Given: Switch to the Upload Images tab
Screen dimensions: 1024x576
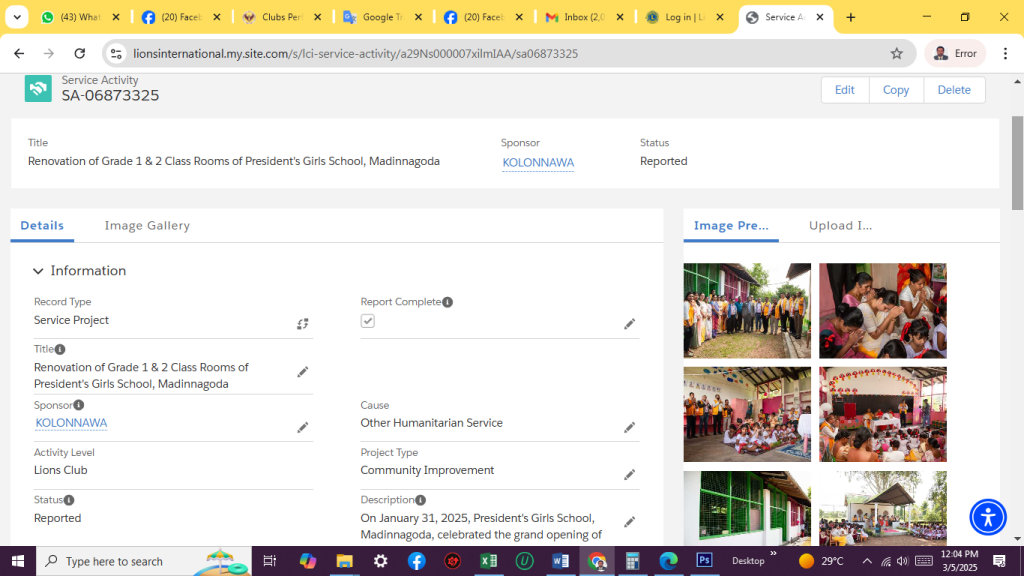Looking at the screenshot, I should click(x=840, y=225).
